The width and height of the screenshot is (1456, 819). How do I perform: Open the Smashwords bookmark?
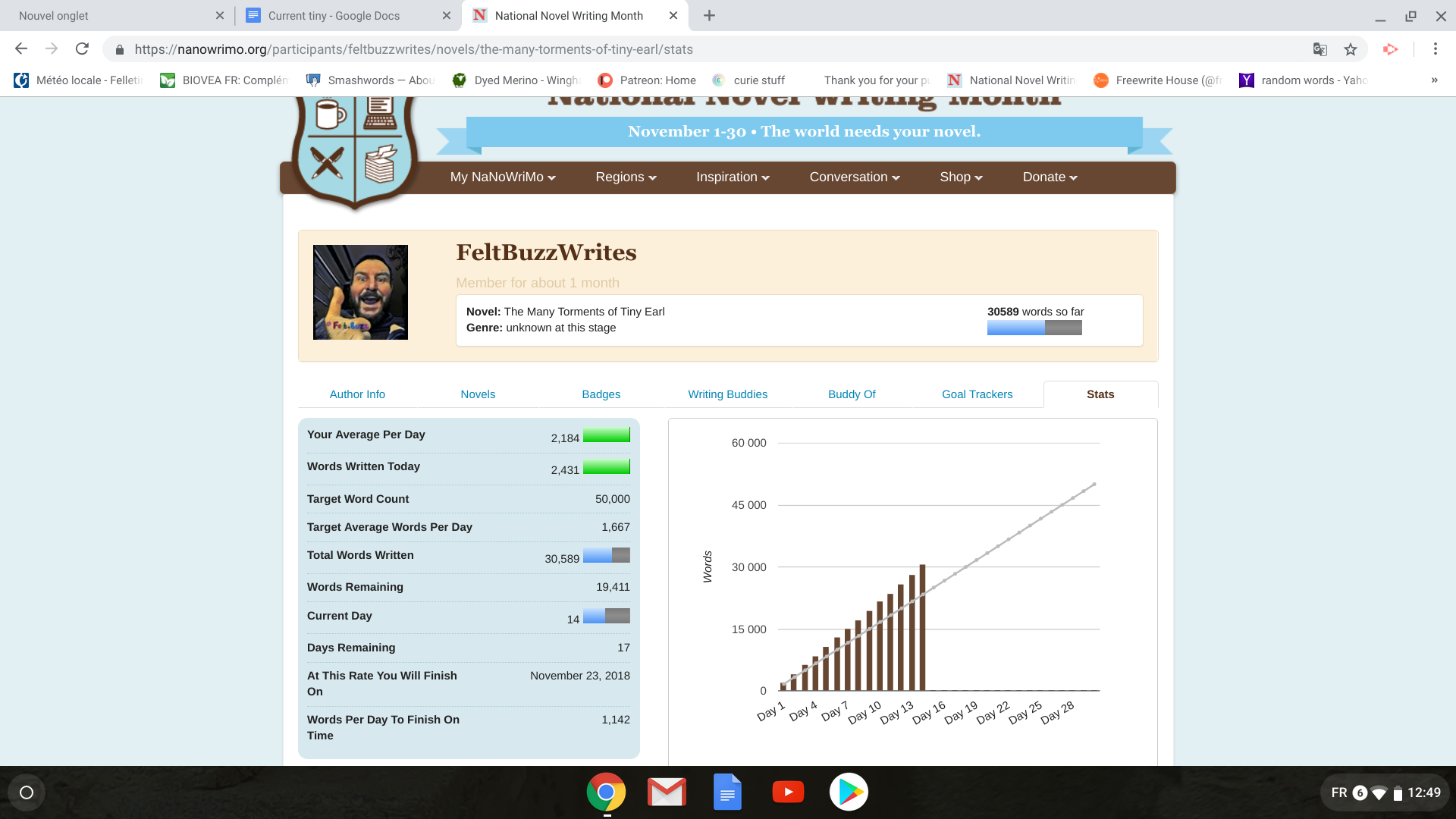pyautogui.click(x=370, y=80)
